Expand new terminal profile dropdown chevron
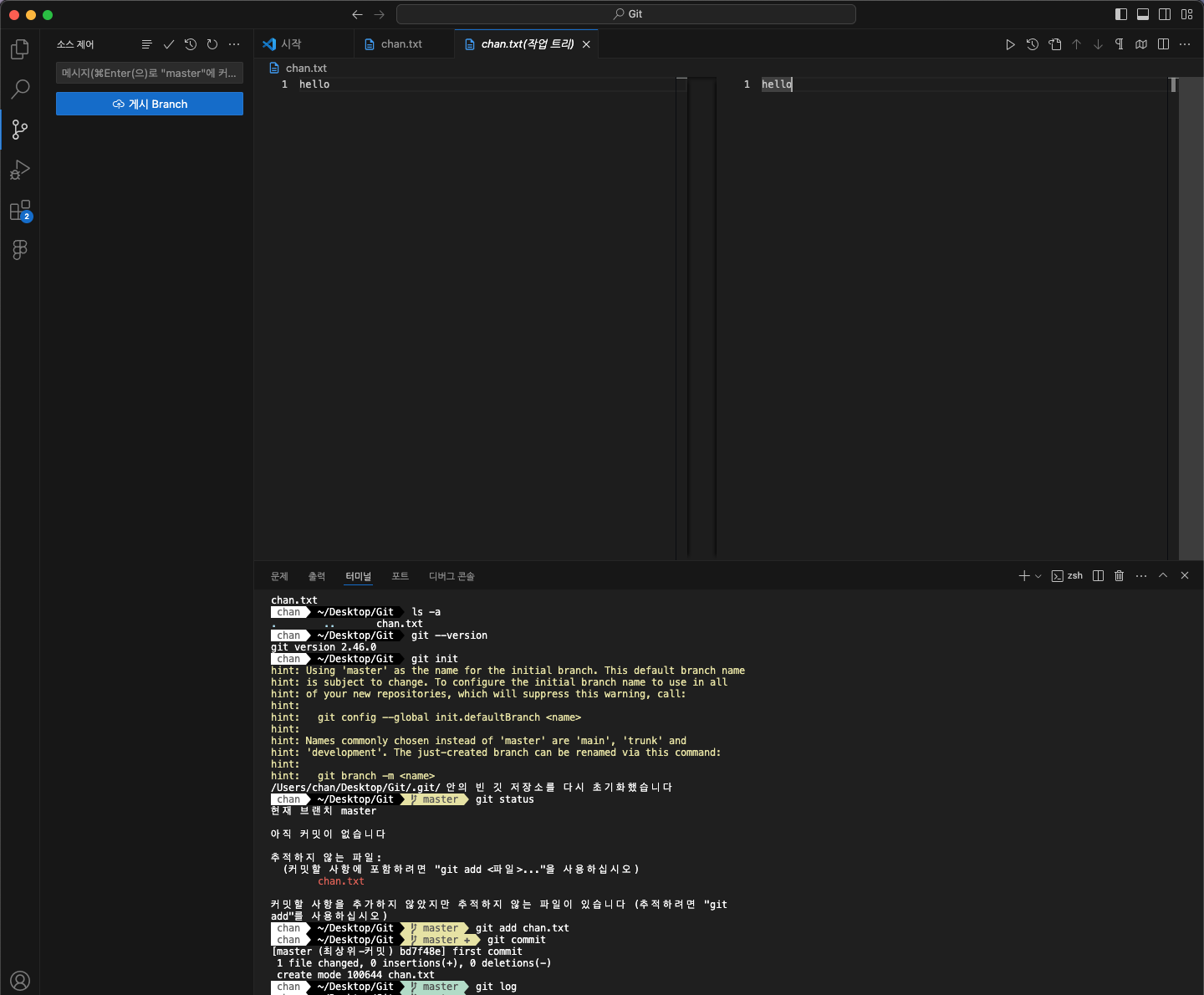The height and width of the screenshot is (995, 1204). pyautogui.click(x=1038, y=576)
